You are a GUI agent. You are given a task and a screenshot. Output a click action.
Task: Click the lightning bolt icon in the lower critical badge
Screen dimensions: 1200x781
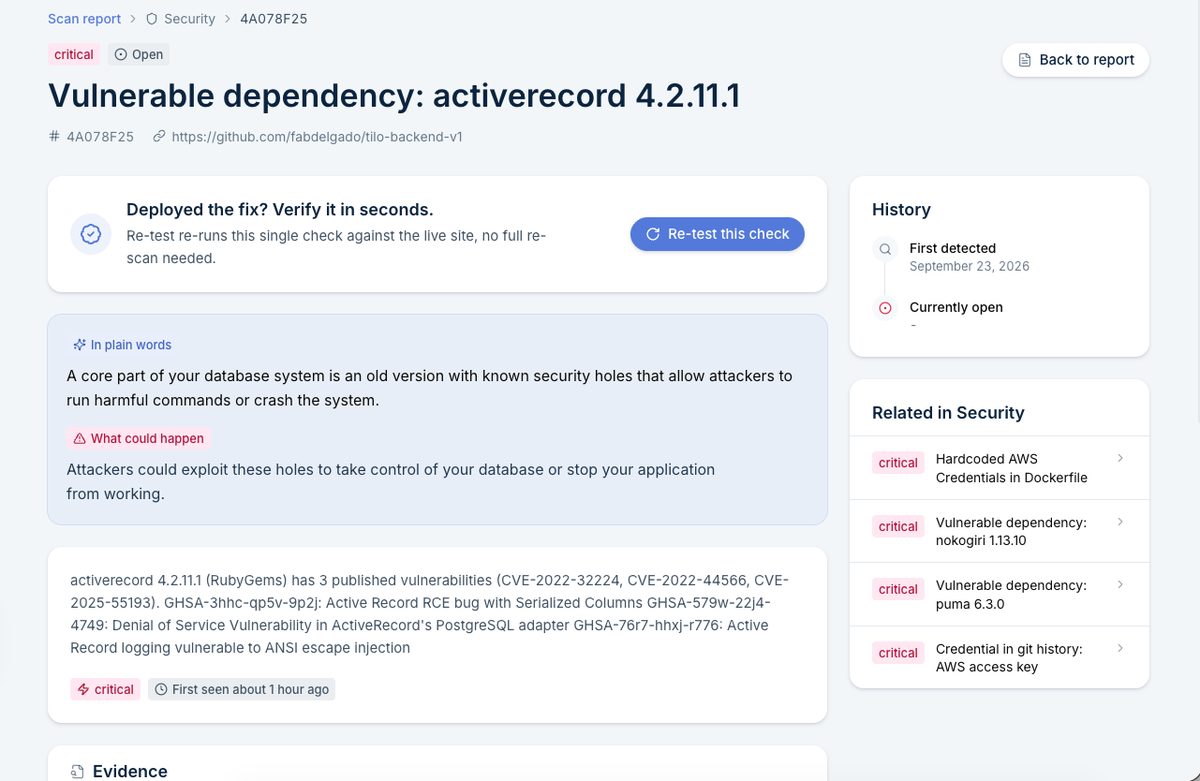point(84,689)
